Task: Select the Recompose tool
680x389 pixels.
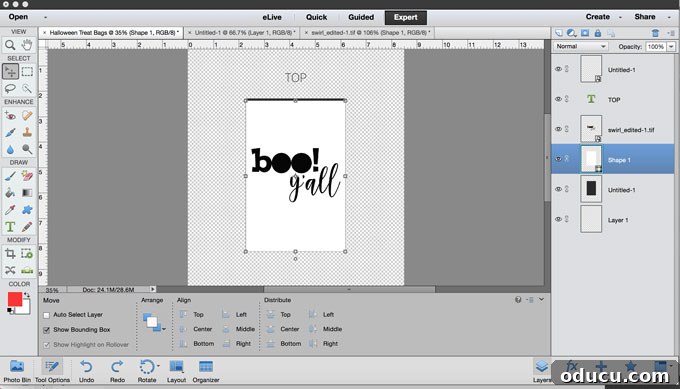Action: pos(27,253)
